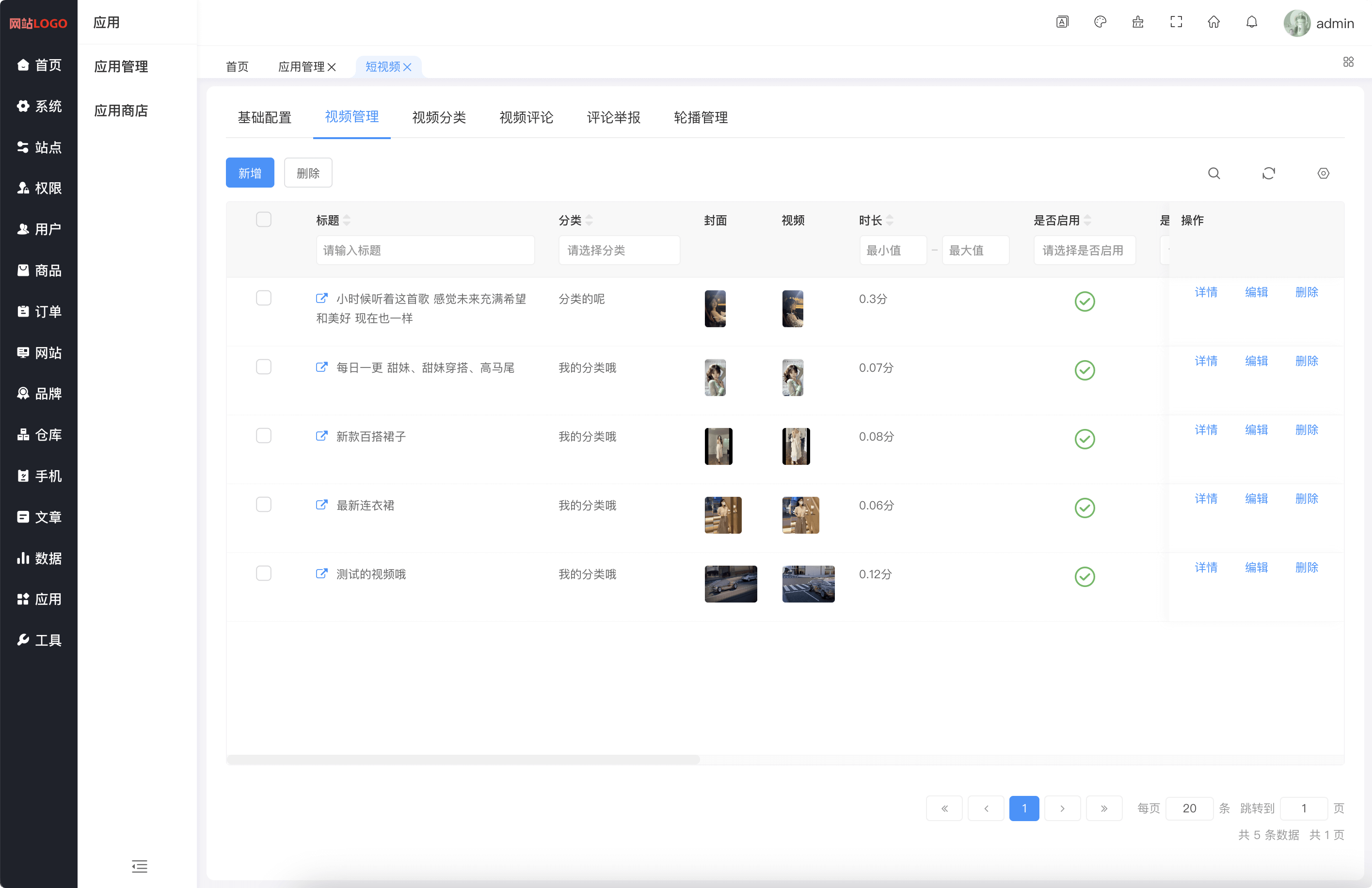Collapse the sidebar menu icon at bottom
This screenshot has height=888, width=1372.
[x=140, y=866]
